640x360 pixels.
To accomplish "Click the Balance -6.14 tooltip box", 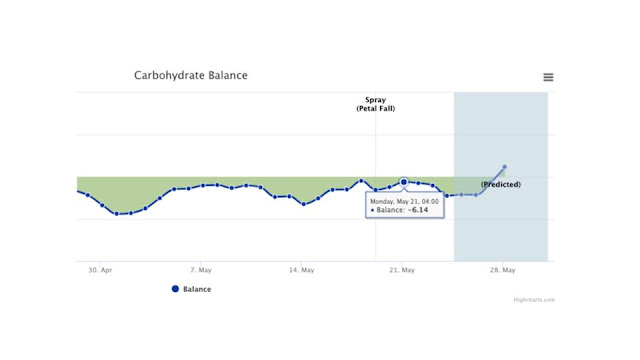I will click(x=404, y=206).
